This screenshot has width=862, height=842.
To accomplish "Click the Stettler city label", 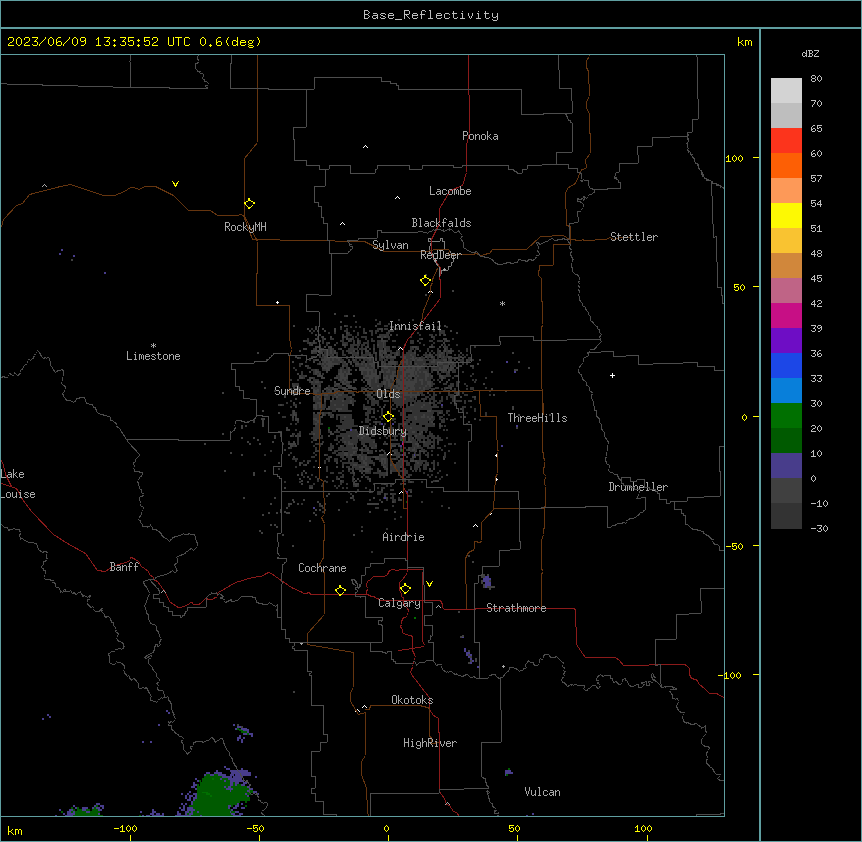I will click(x=634, y=237).
